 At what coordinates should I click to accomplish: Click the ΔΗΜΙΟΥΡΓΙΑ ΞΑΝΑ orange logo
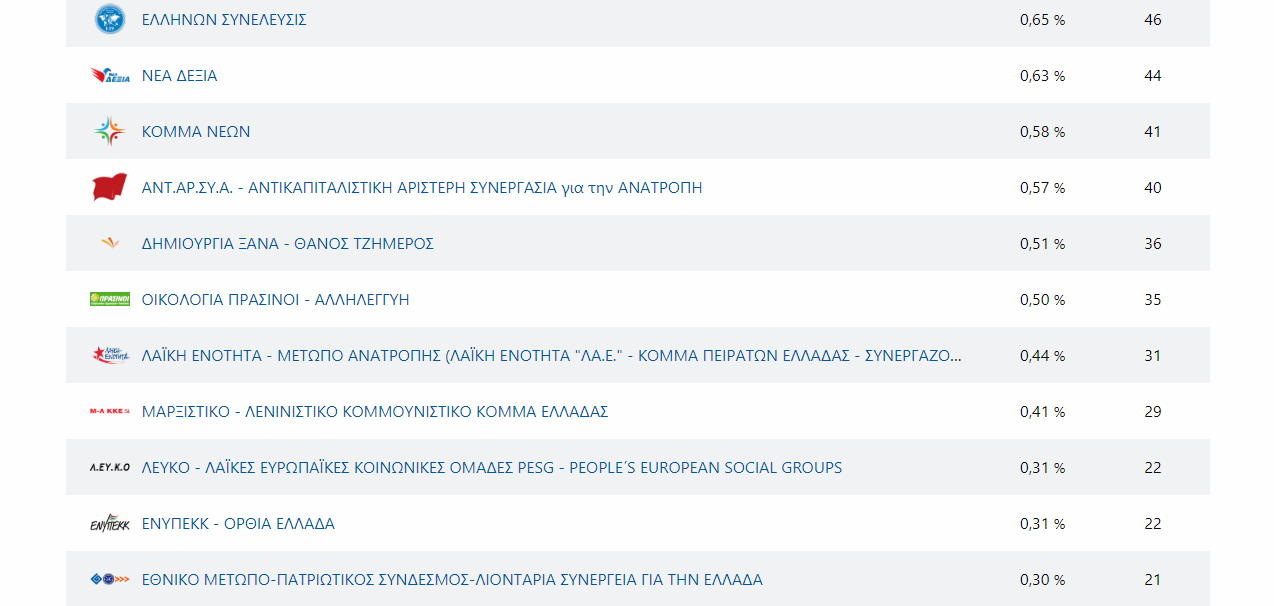point(109,243)
